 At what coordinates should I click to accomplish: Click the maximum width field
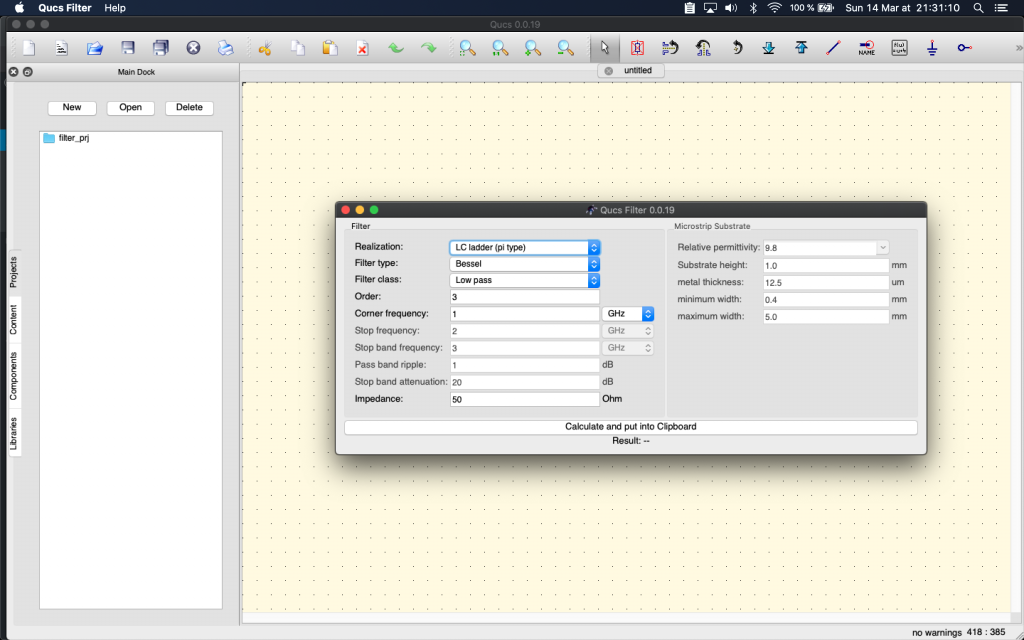(x=826, y=317)
